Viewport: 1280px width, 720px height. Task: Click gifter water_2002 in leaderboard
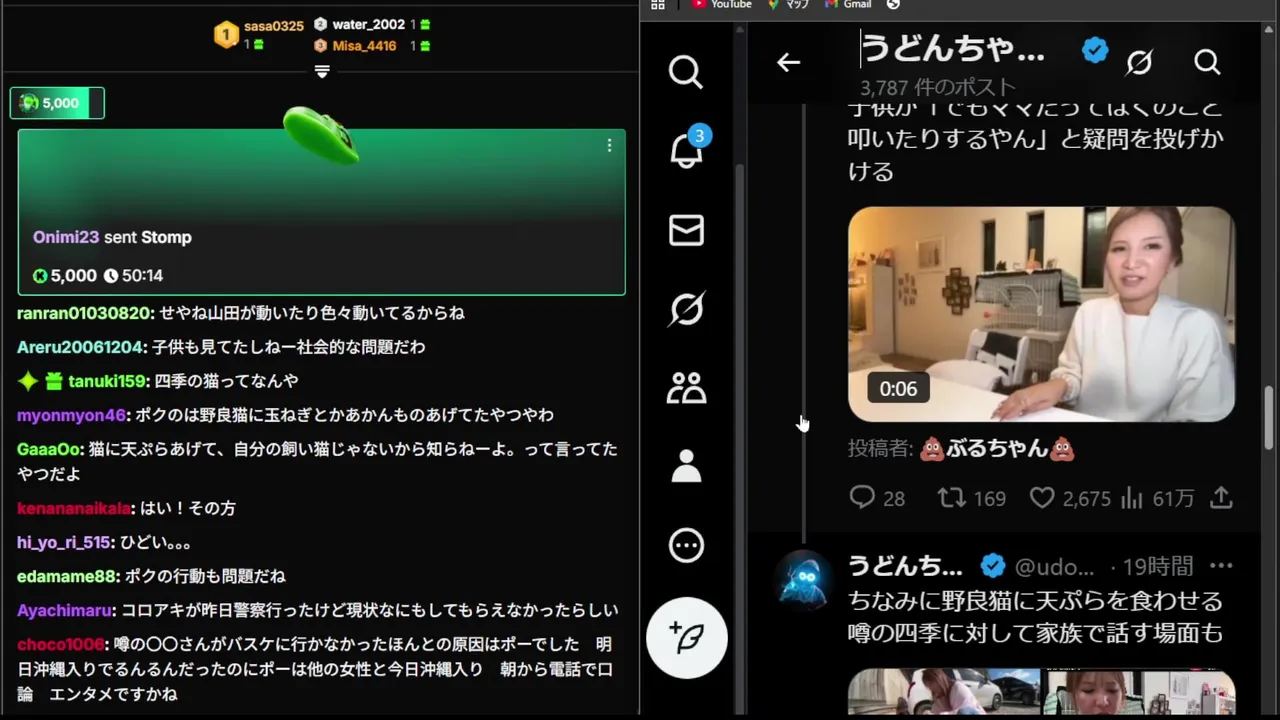[368, 24]
